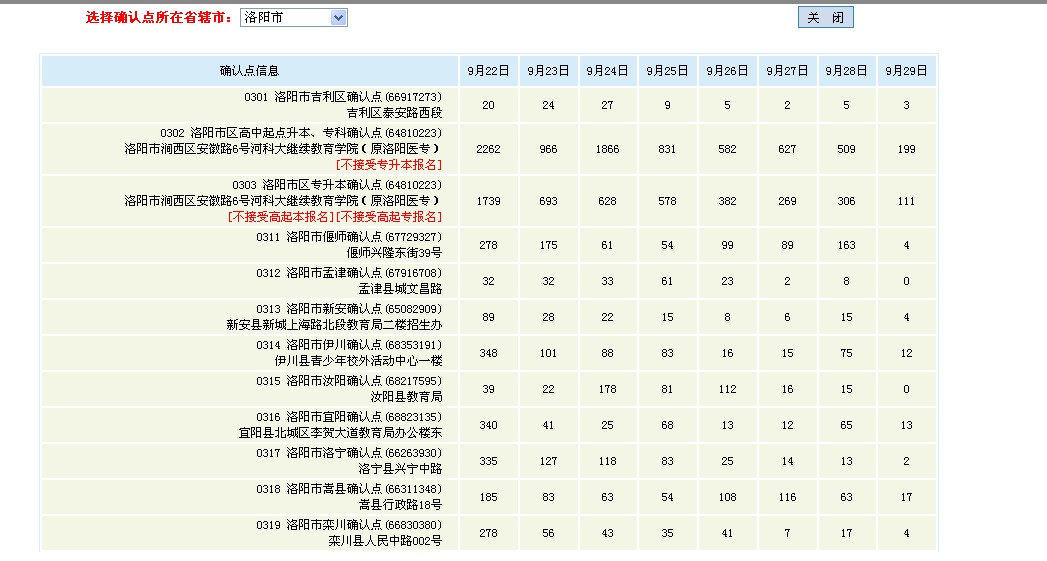Viewport: 1047px width, 561px height.
Task: Click the cell with value 1866
Action: (607, 149)
